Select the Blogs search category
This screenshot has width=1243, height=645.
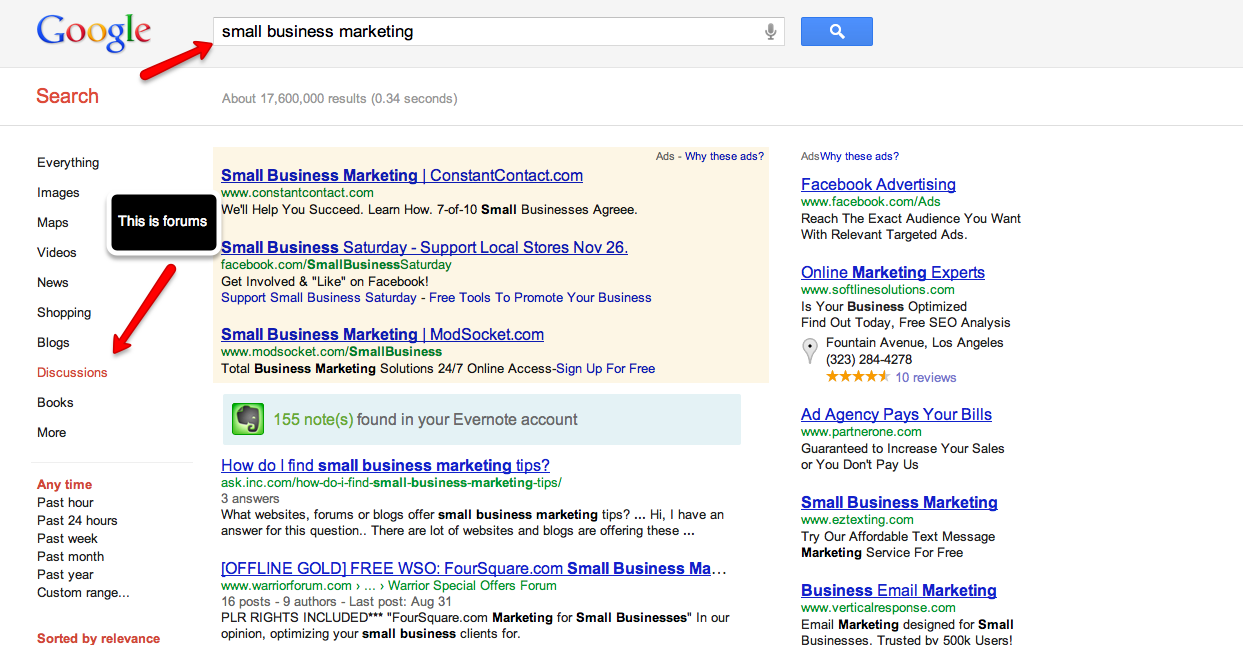[53, 343]
